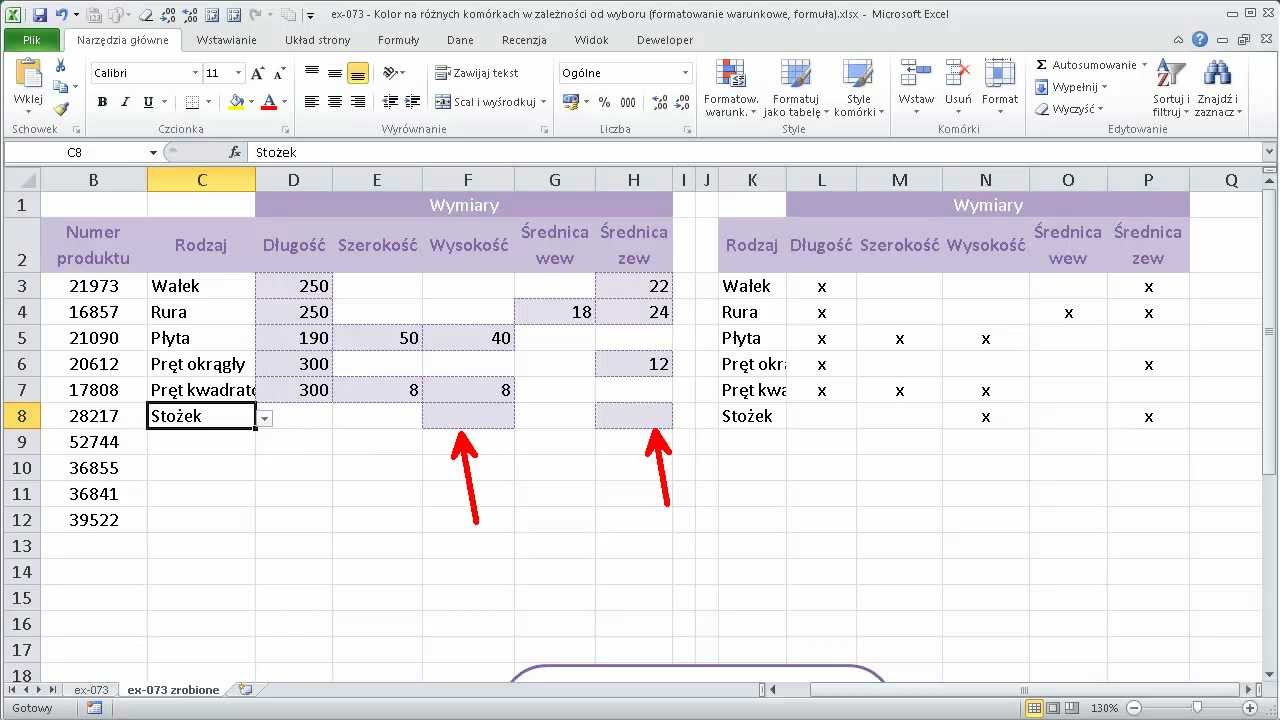
Task: Click the insert function fx icon
Action: (x=235, y=152)
